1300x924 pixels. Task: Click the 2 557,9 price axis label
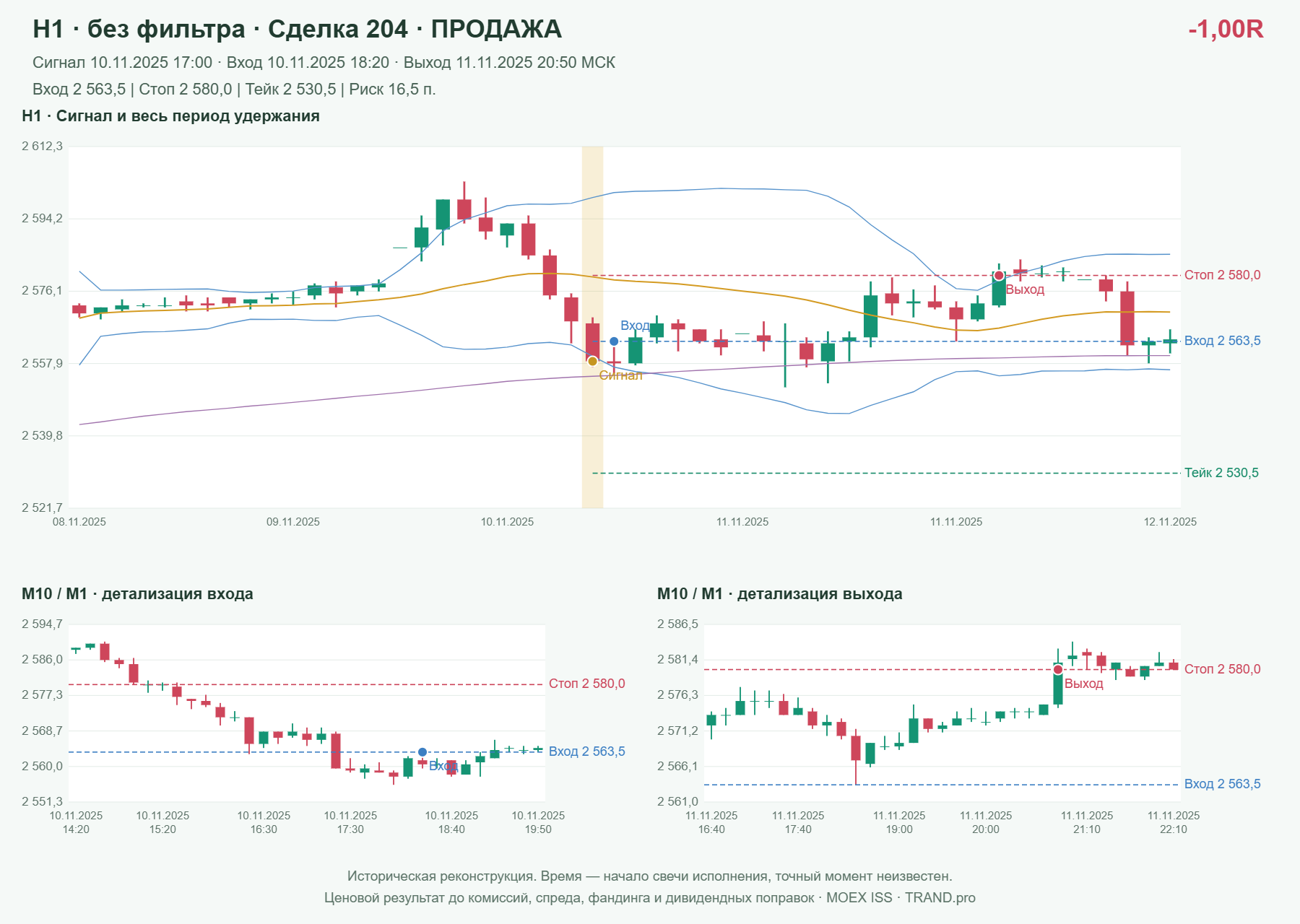42,363
